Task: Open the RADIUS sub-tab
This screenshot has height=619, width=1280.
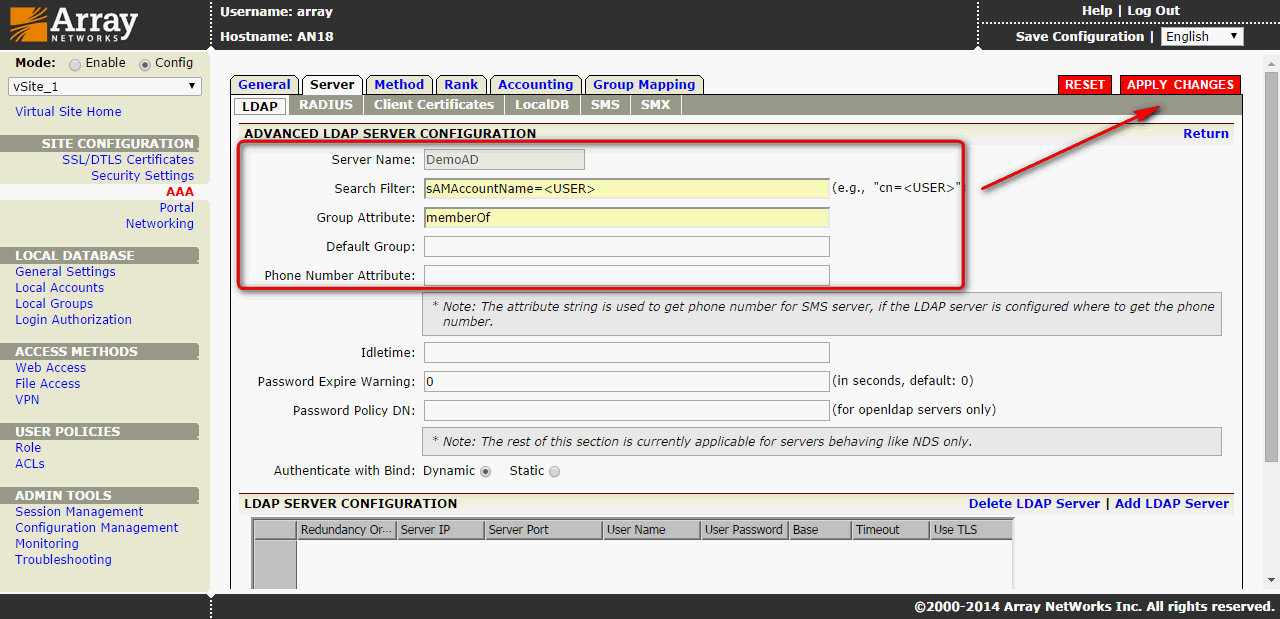Action: (325, 105)
